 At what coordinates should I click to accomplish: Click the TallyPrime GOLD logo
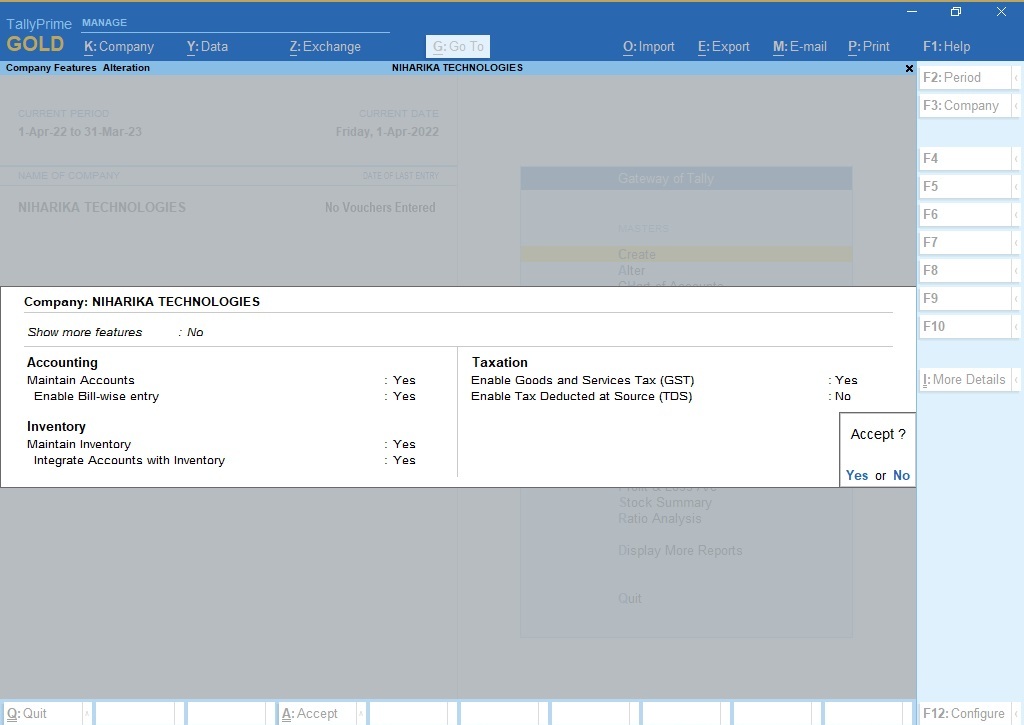(x=39, y=35)
